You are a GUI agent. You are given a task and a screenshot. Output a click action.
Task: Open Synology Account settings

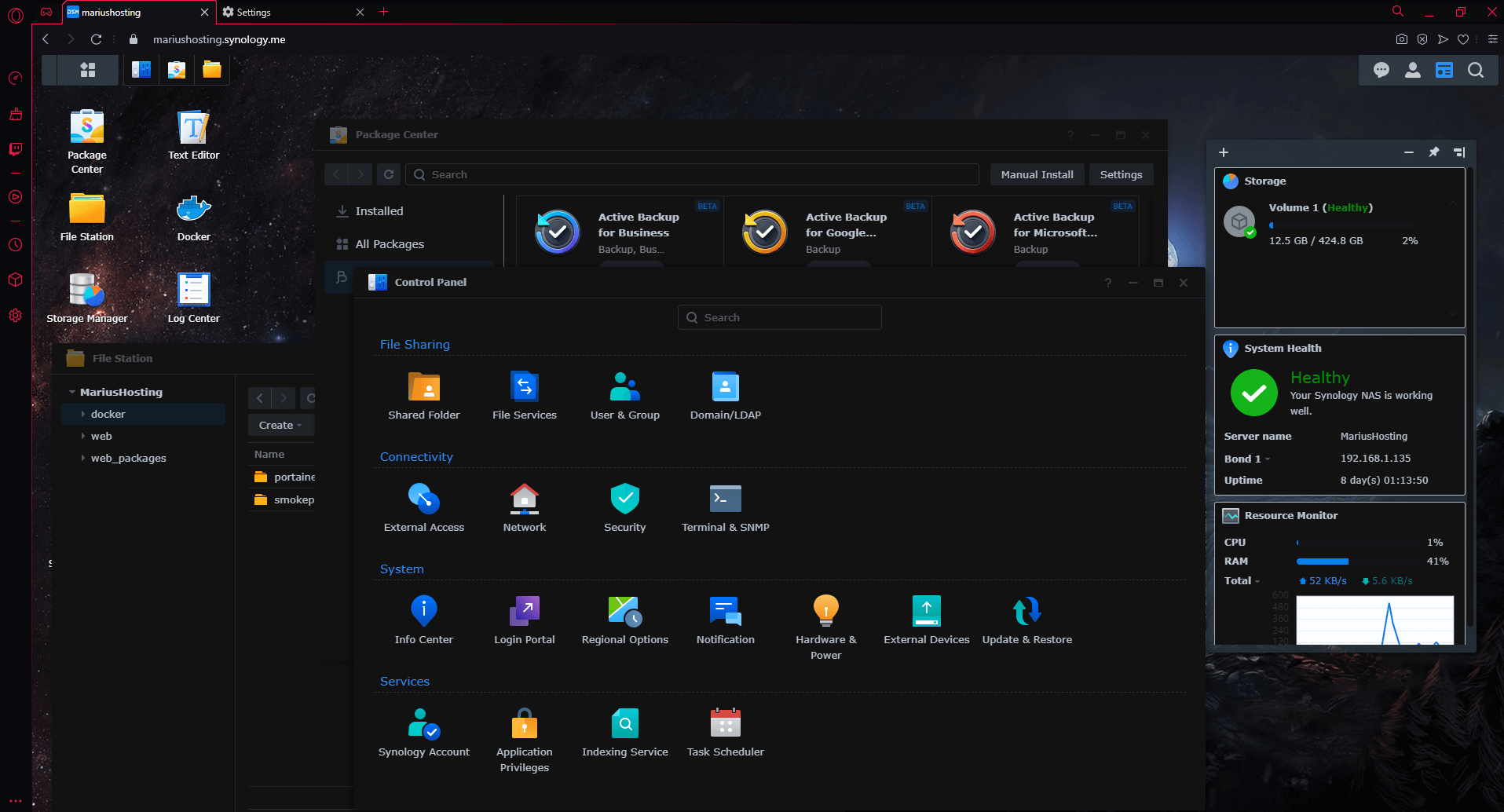click(424, 733)
